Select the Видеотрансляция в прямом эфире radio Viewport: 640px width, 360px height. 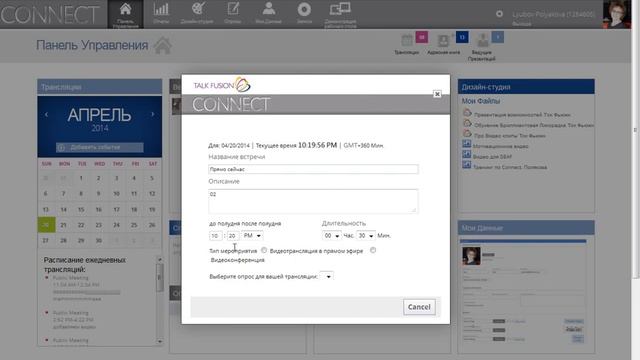tap(264, 250)
